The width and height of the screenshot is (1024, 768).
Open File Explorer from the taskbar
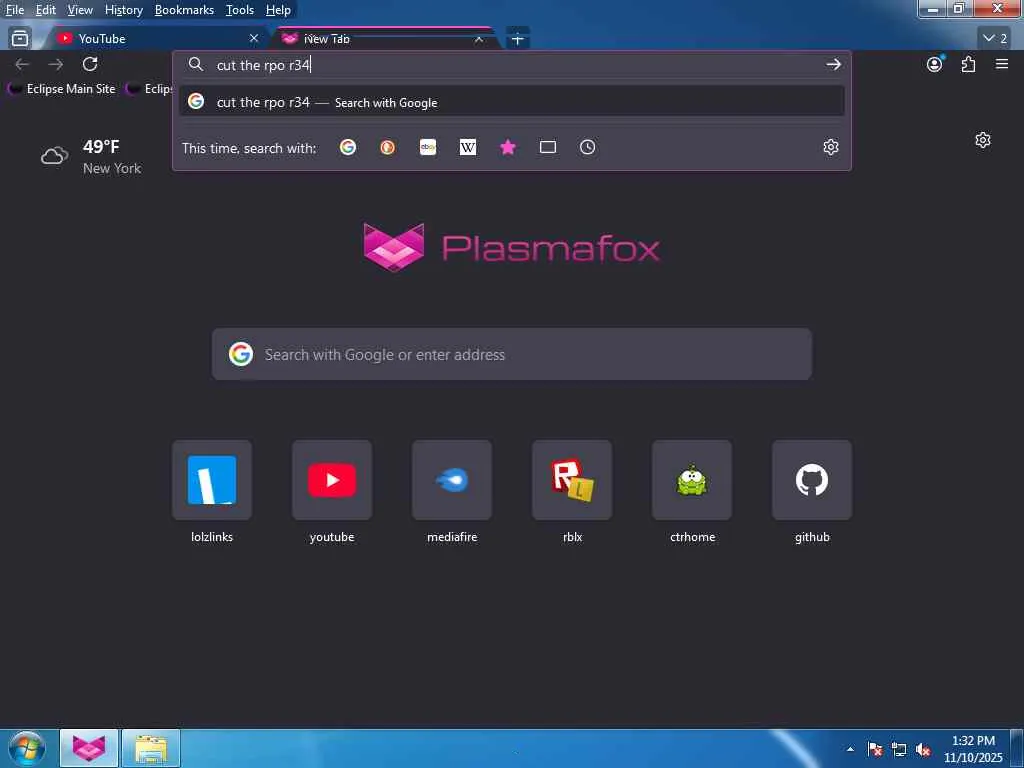coord(151,748)
